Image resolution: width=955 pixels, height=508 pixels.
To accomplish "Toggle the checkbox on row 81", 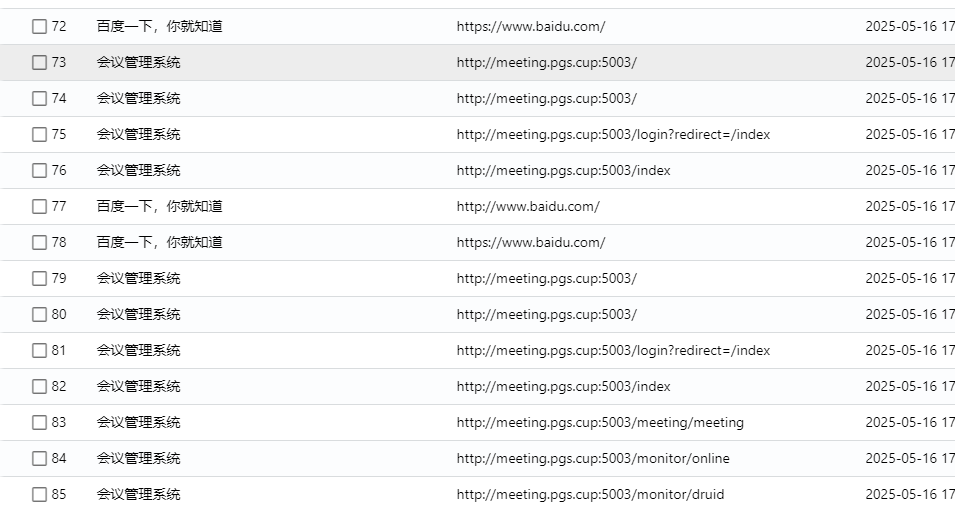I will 39,350.
